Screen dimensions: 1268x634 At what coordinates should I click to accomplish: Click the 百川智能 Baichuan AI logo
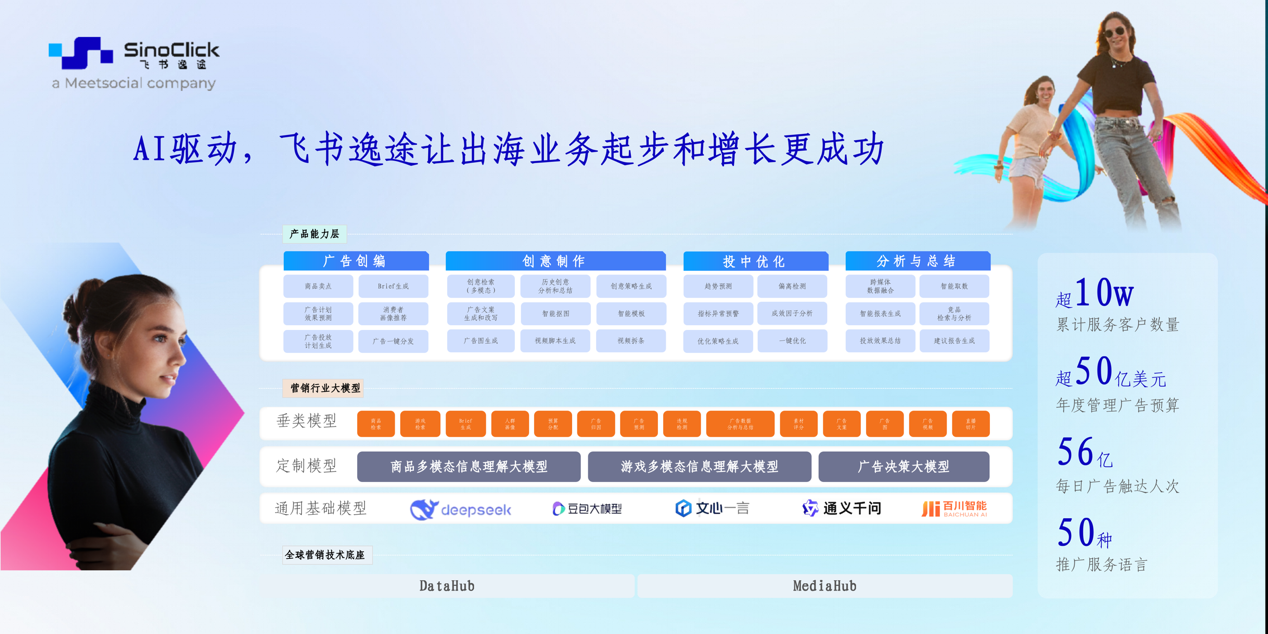pos(954,509)
